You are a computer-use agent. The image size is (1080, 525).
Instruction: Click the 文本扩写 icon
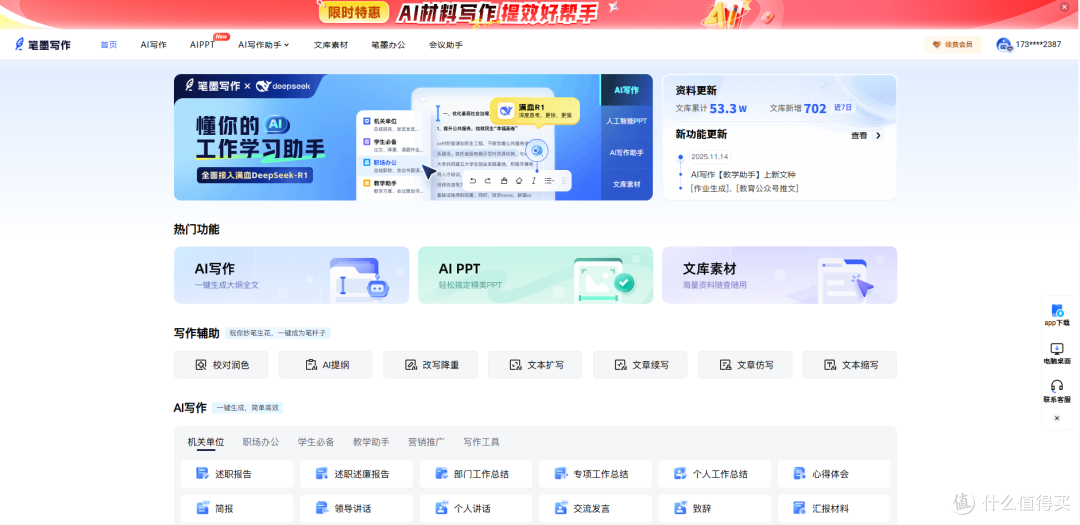(x=515, y=365)
